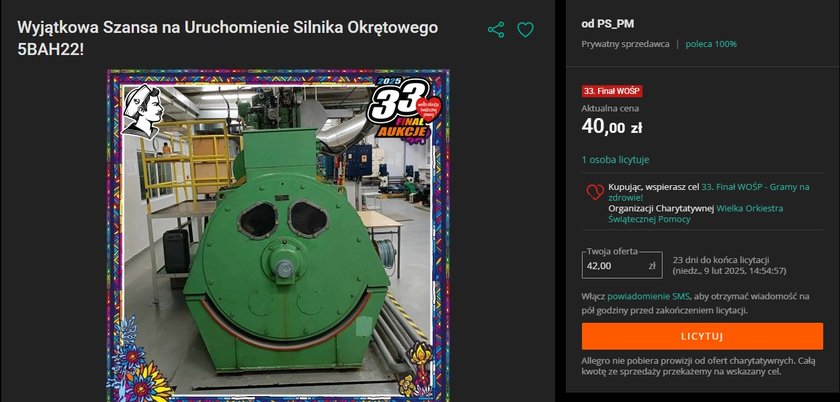Click the sailor head logo in photo
Viewport: 840px width, 402px height.
pyautogui.click(x=143, y=111)
